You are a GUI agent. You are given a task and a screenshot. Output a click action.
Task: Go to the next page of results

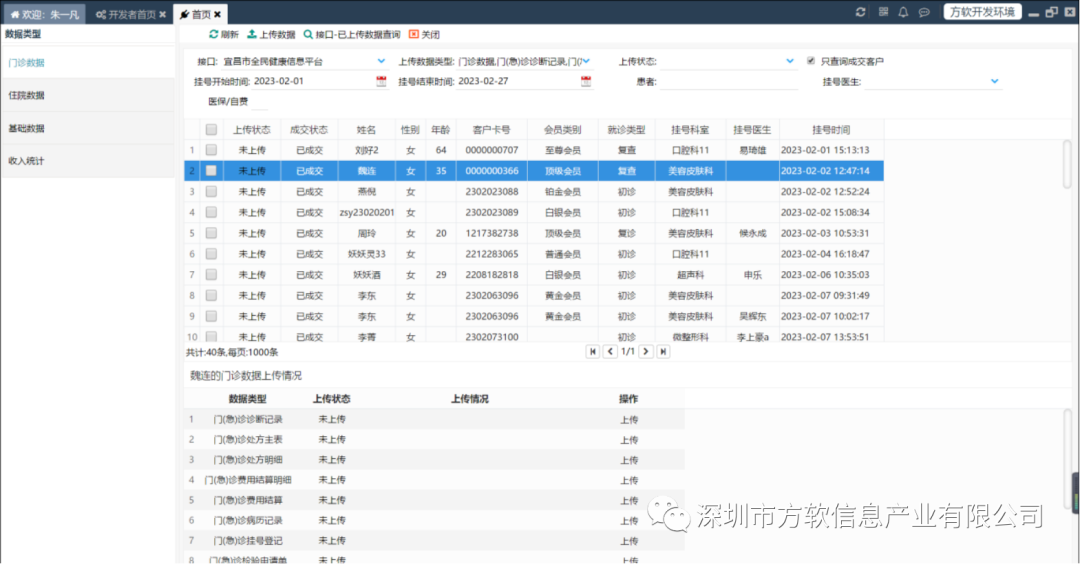tap(646, 351)
